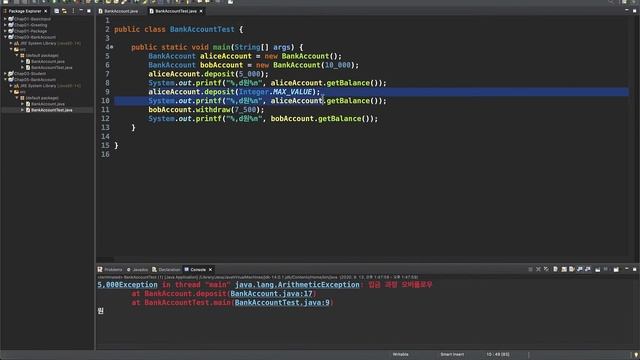
Task: Open the Problems tab
Action: coord(110,269)
